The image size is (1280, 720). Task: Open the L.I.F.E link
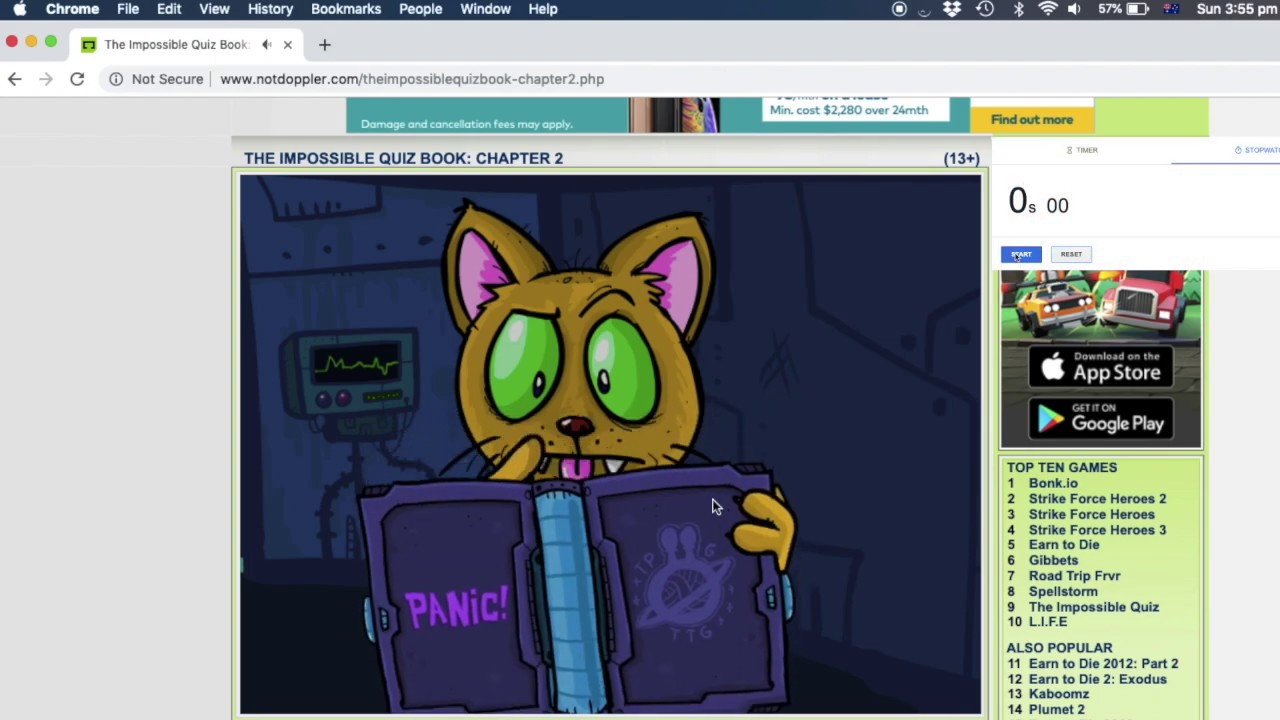pyautogui.click(x=1048, y=622)
